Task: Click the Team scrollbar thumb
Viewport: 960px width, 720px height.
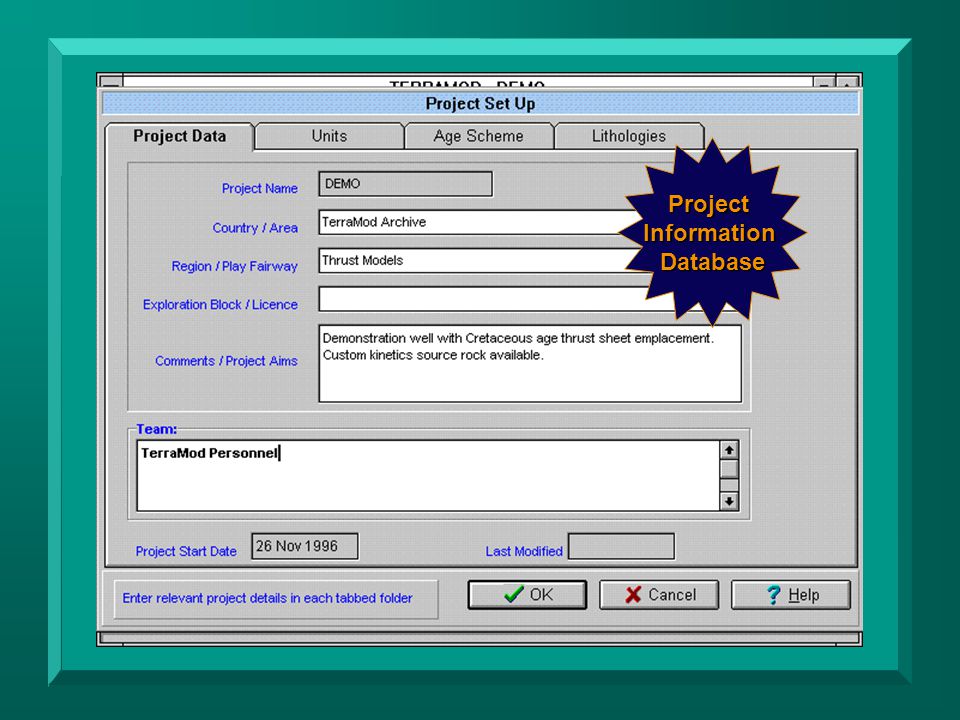Action: 729,469
